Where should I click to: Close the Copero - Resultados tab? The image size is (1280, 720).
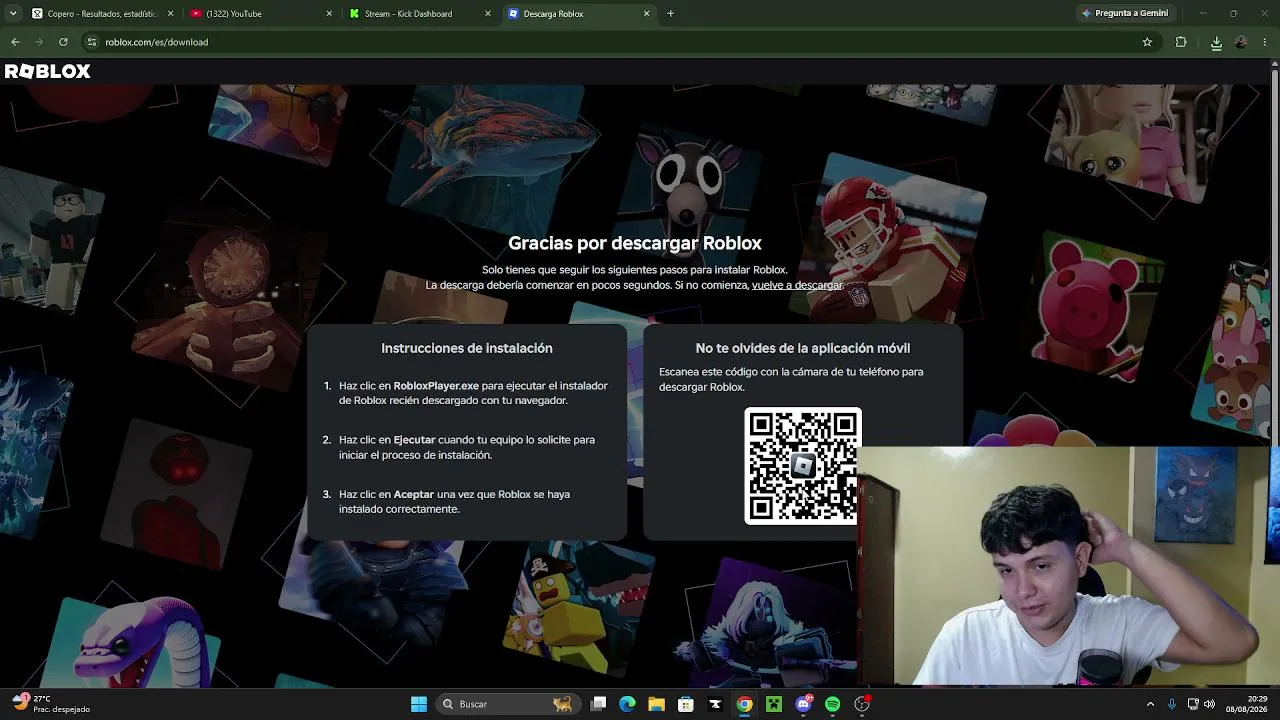(x=171, y=14)
